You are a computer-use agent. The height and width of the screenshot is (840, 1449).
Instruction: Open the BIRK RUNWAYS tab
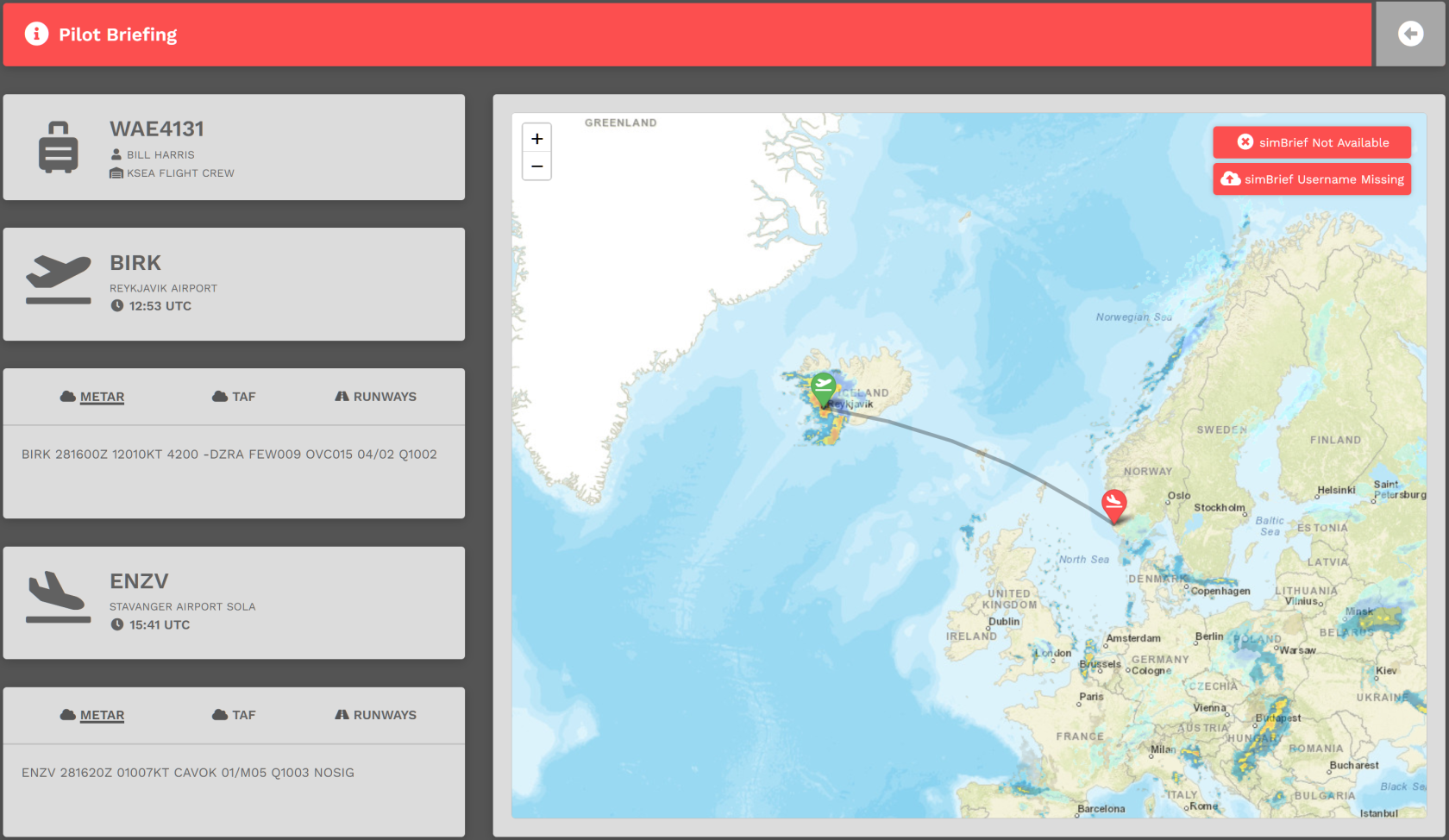click(x=375, y=397)
